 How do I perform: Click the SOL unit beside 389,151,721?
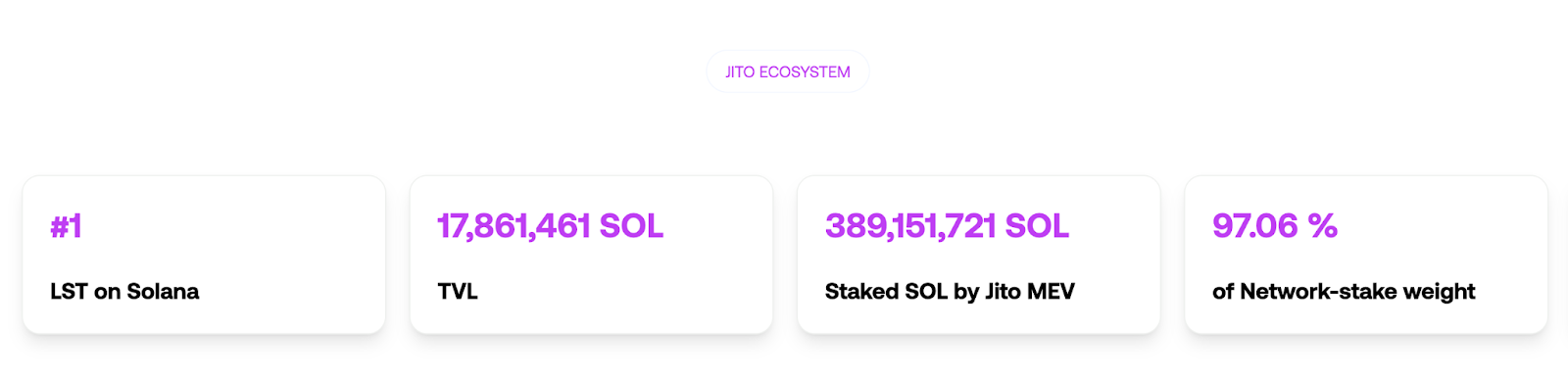tap(1037, 226)
